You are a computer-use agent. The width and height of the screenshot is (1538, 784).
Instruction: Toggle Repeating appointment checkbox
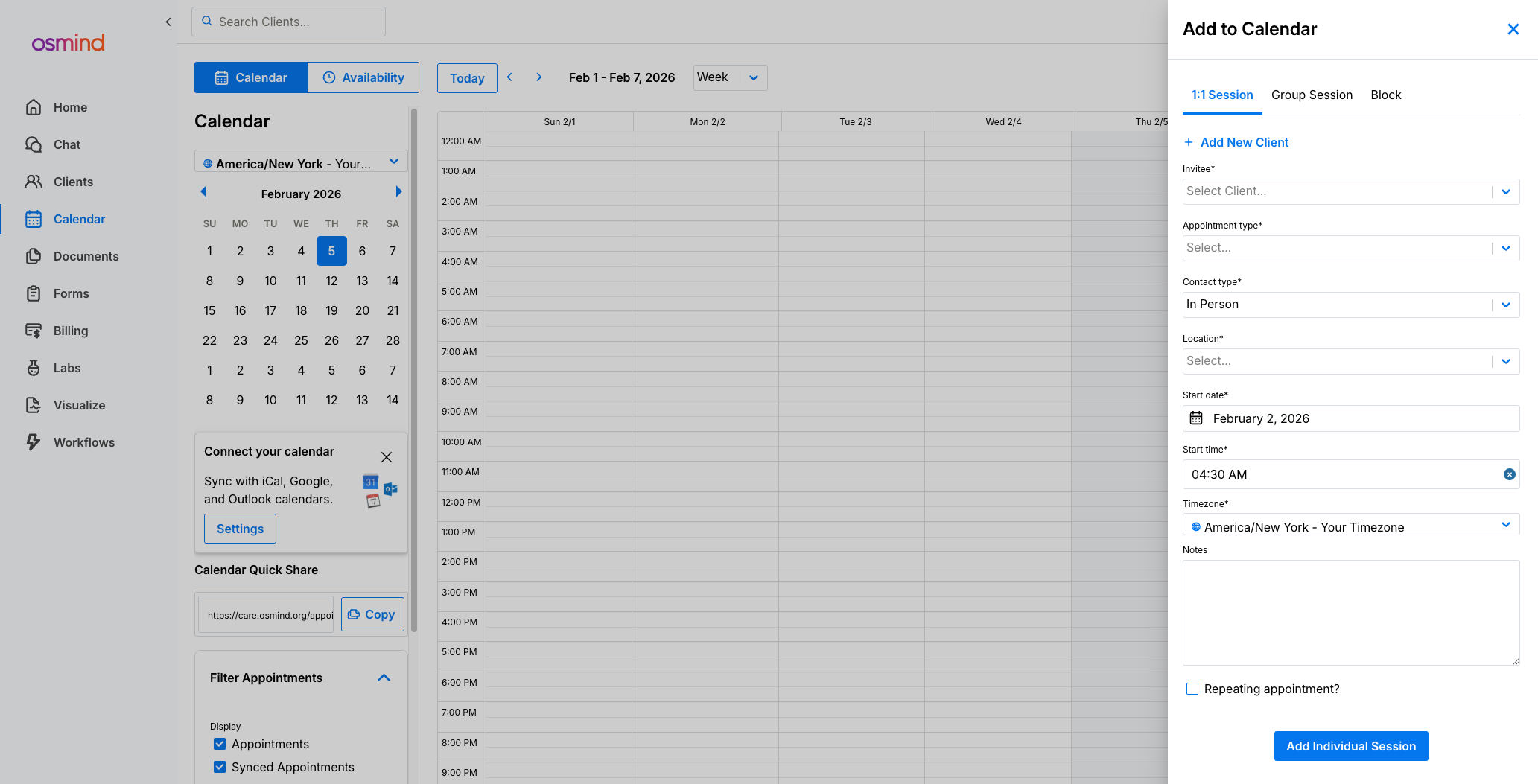click(1192, 689)
